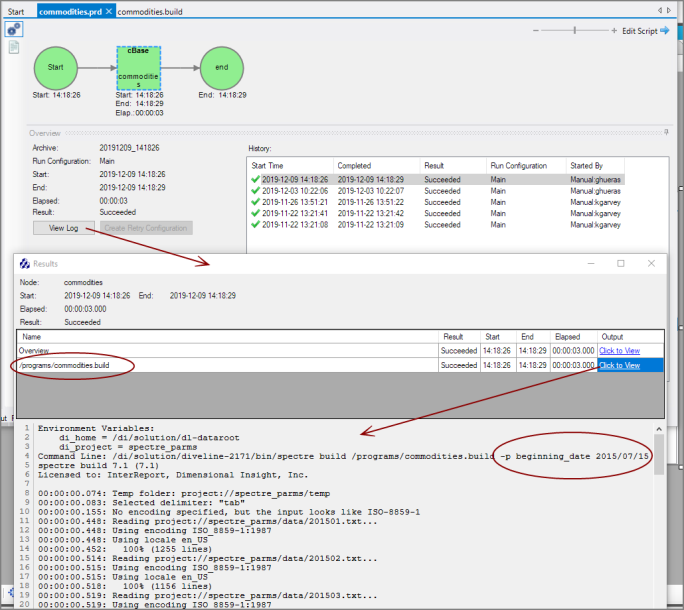
Task: Click the document icon in left sidebar
Action: pyautogui.click(x=14, y=48)
